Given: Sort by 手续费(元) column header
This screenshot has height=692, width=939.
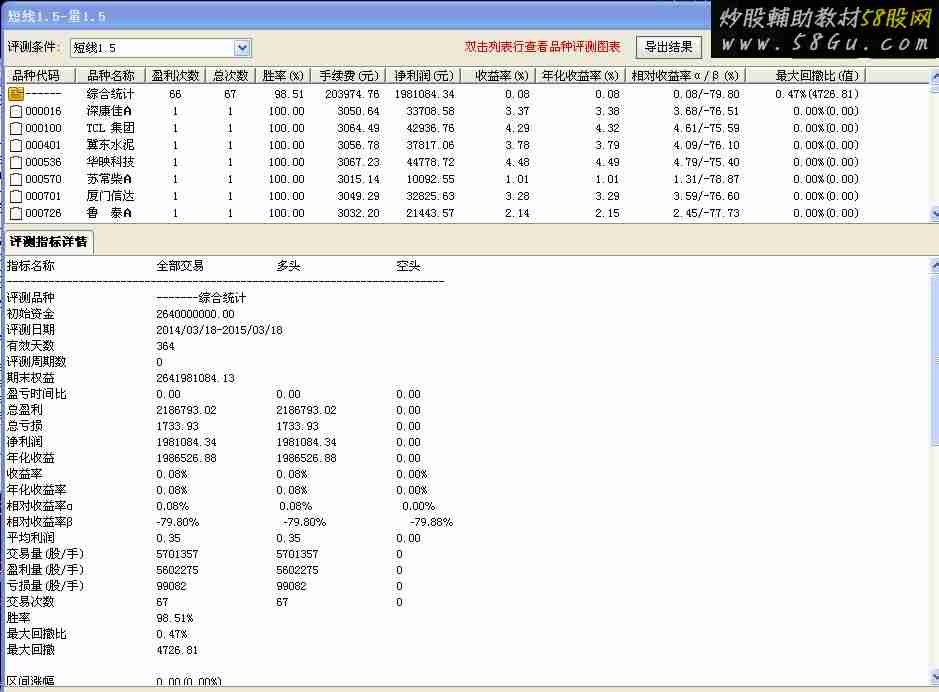Looking at the screenshot, I should point(349,75).
